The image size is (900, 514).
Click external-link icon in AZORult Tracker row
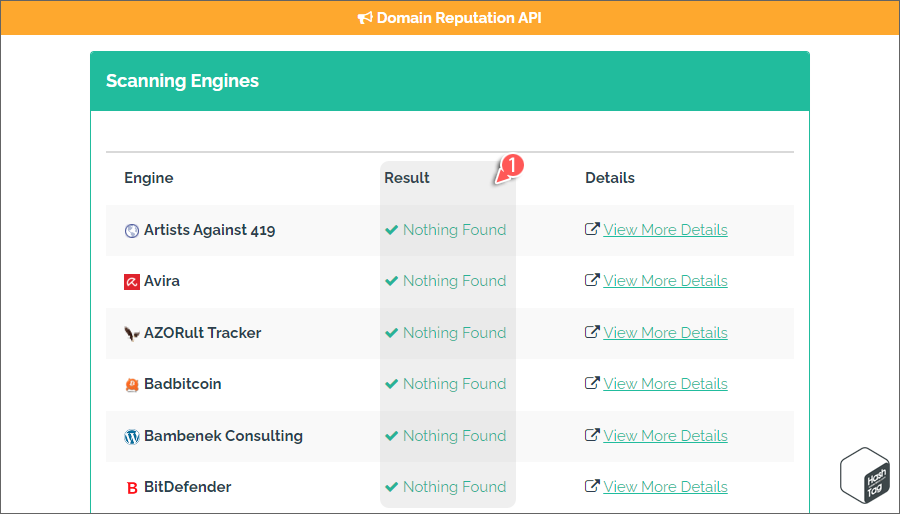(592, 332)
